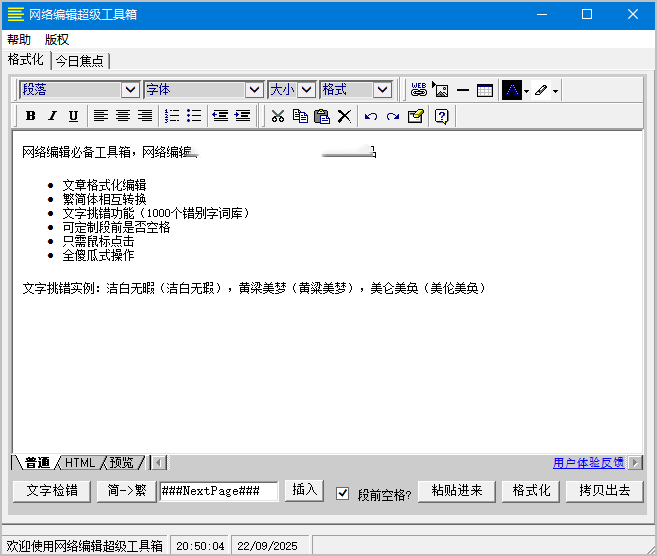Expand the 字体 font dropdown
The width and height of the screenshot is (657, 556).
(x=254, y=90)
